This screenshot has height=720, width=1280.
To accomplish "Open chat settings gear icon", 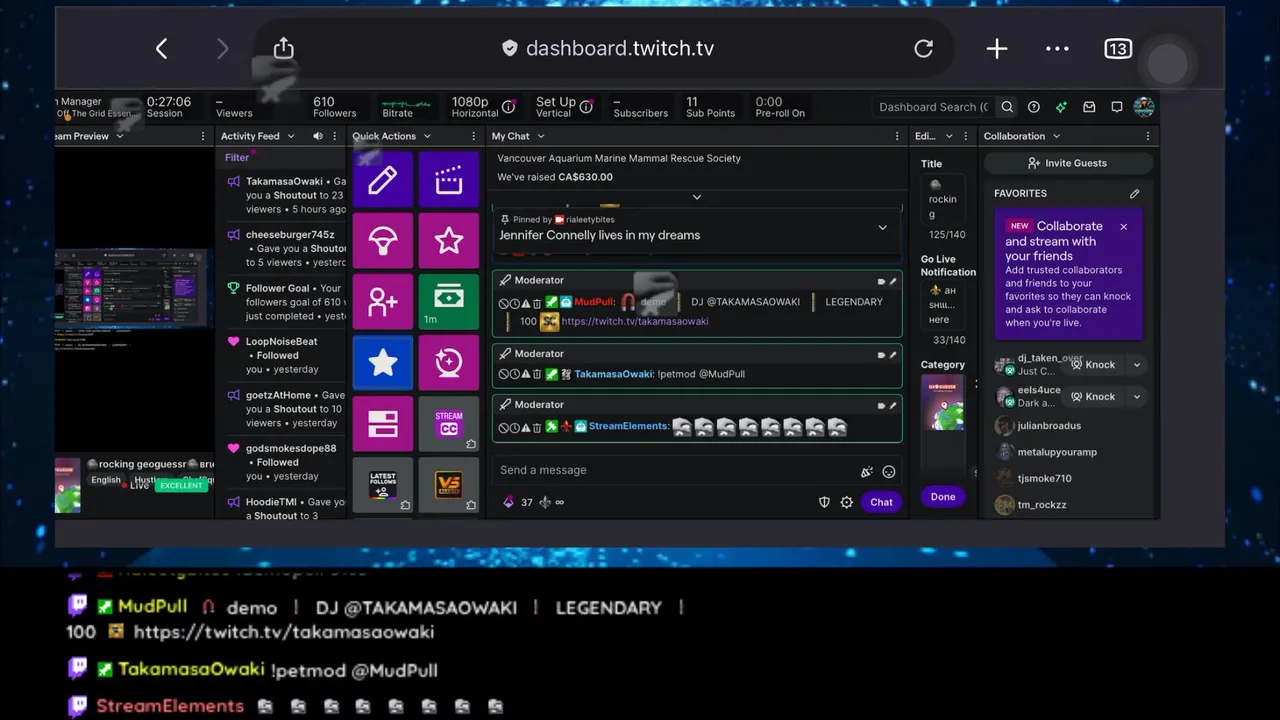I will click(x=847, y=502).
